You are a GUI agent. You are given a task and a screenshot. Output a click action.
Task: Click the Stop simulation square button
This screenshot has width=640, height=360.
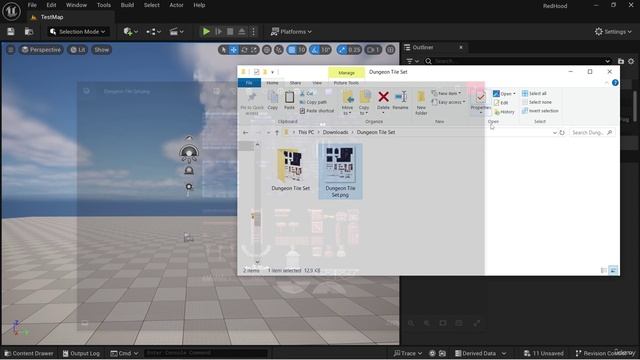coord(230,31)
